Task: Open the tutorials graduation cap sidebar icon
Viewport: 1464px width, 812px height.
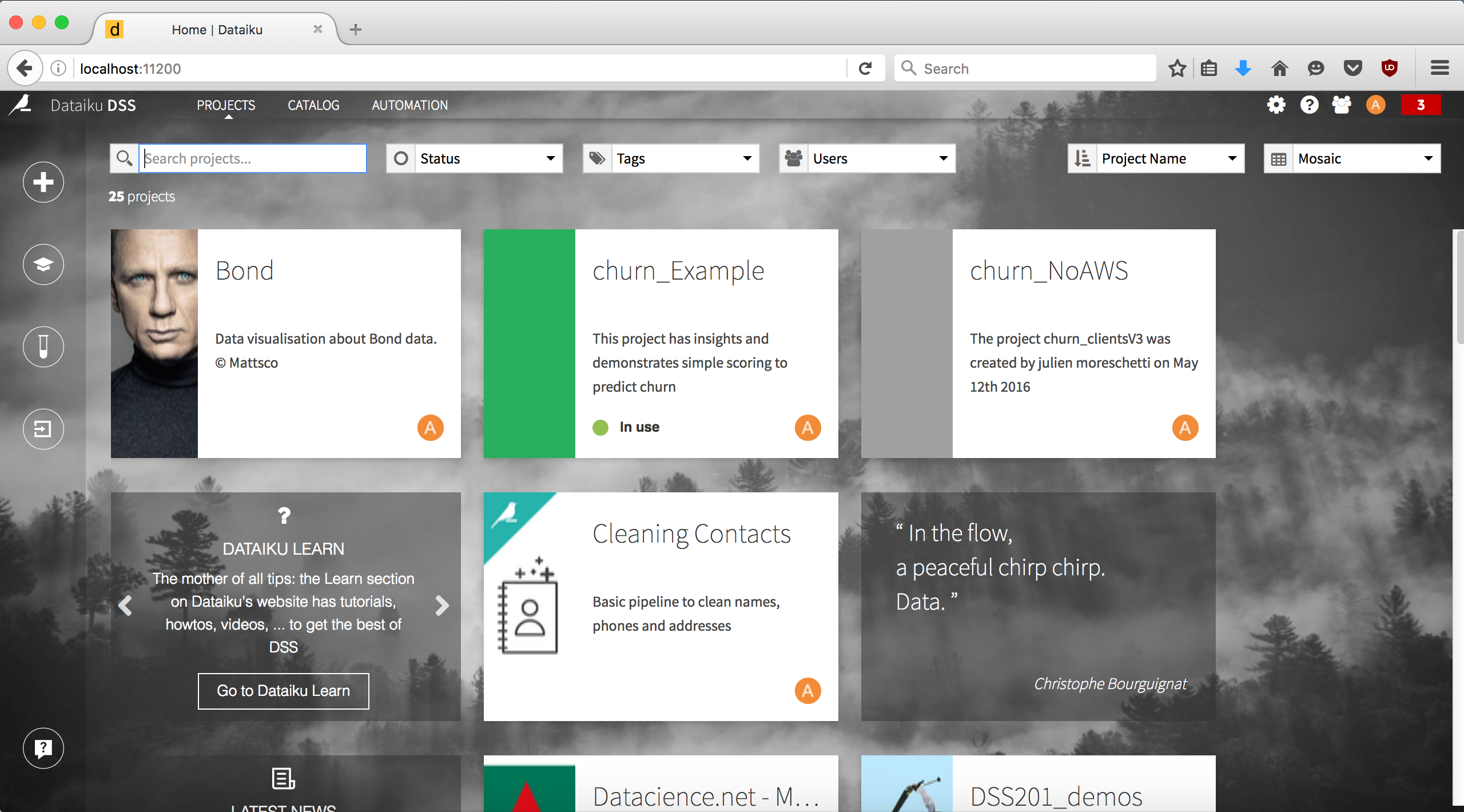Action: pos(43,264)
